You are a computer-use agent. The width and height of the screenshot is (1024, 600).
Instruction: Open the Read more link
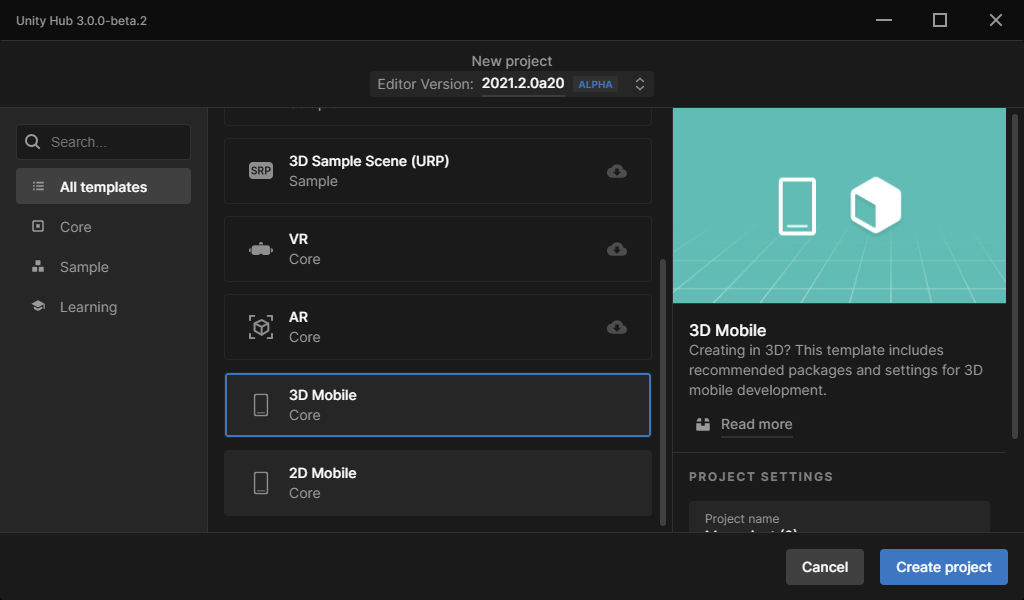(756, 424)
